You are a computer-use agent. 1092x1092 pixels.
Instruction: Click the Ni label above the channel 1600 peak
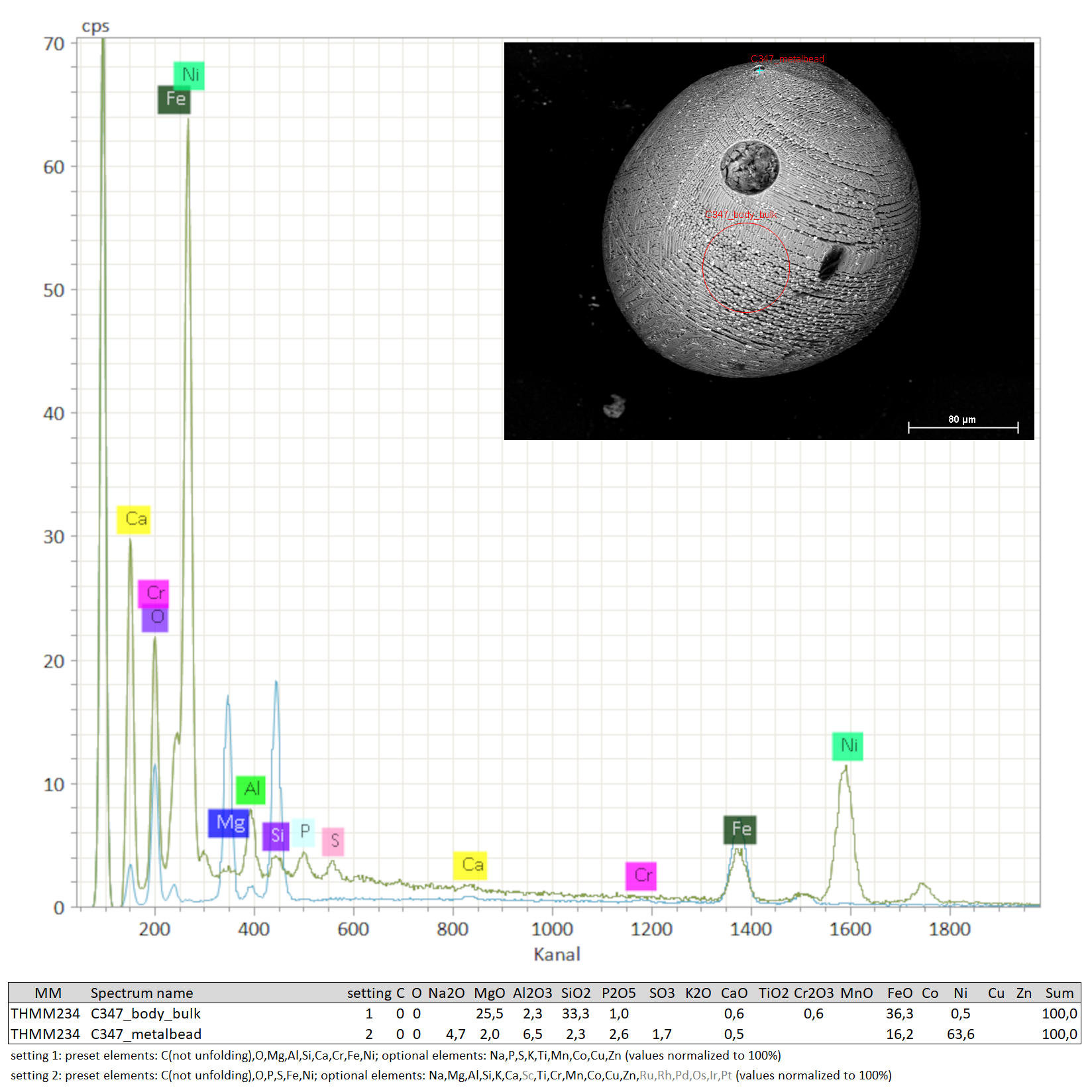coord(847,746)
